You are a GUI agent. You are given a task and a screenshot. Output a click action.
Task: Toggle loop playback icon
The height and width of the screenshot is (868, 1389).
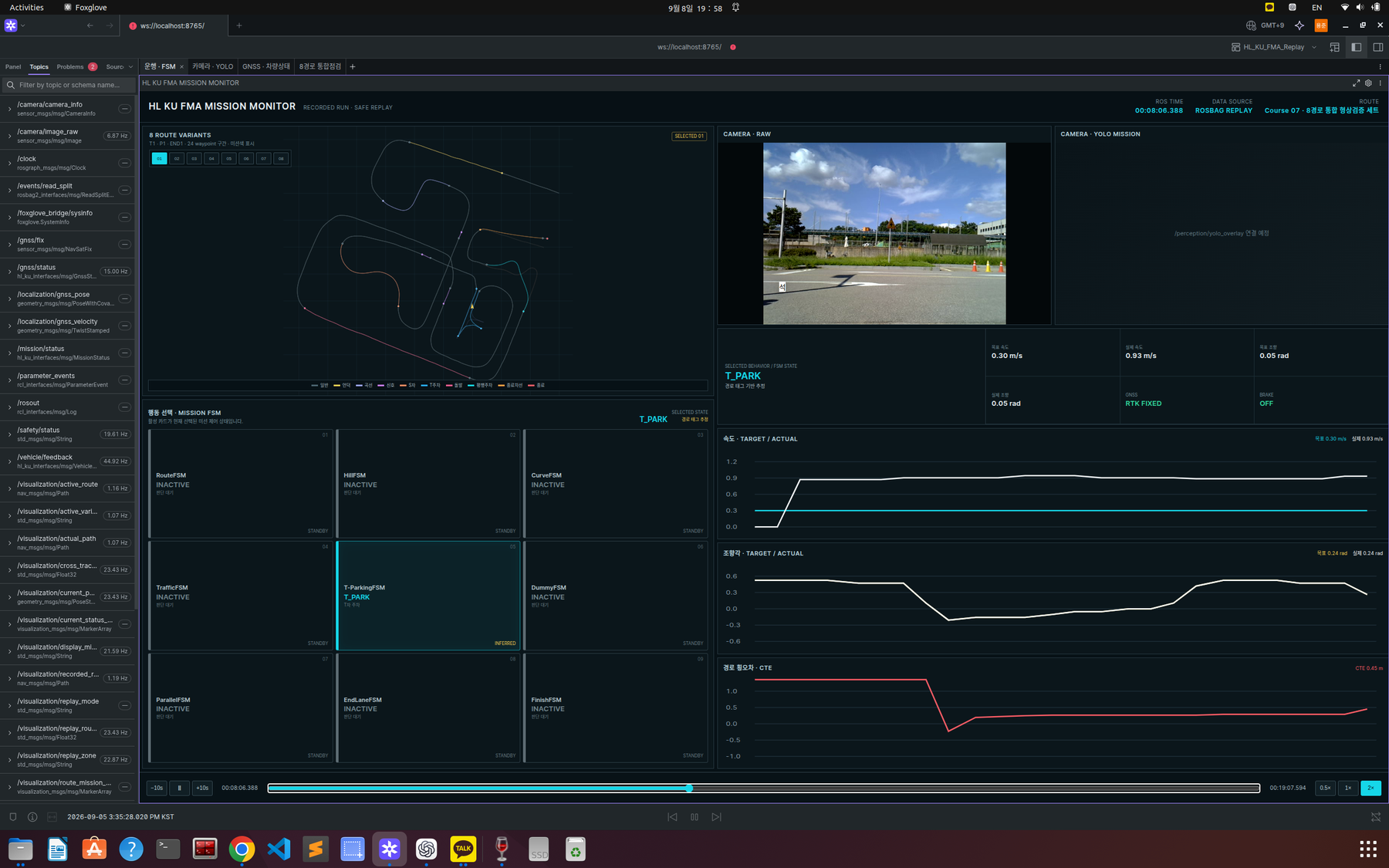click(x=1376, y=817)
